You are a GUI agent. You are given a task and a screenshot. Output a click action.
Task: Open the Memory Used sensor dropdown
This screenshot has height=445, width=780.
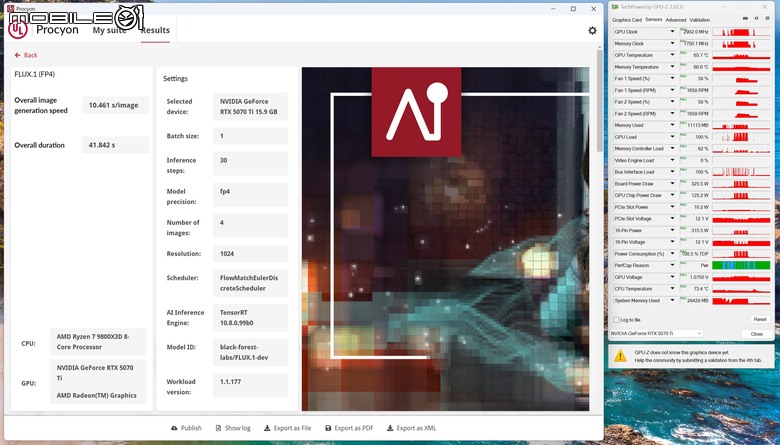coord(672,125)
